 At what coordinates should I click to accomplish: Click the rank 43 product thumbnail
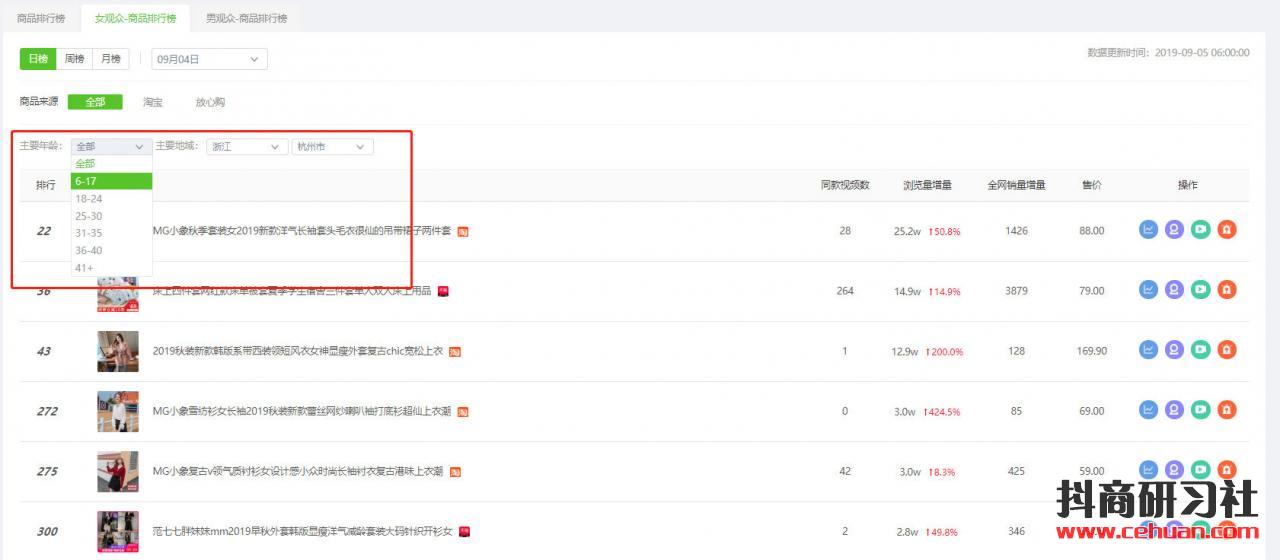[x=118, y=351]
